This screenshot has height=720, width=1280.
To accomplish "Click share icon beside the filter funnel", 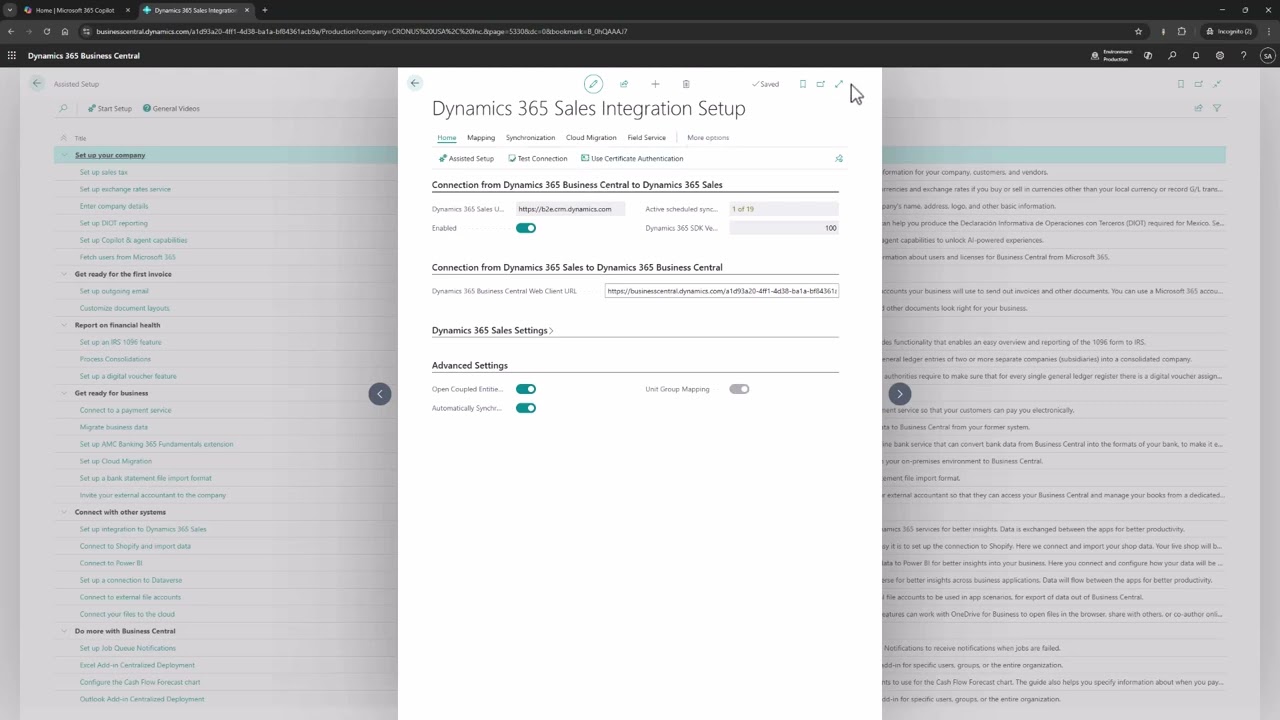I will [1198, 108].
